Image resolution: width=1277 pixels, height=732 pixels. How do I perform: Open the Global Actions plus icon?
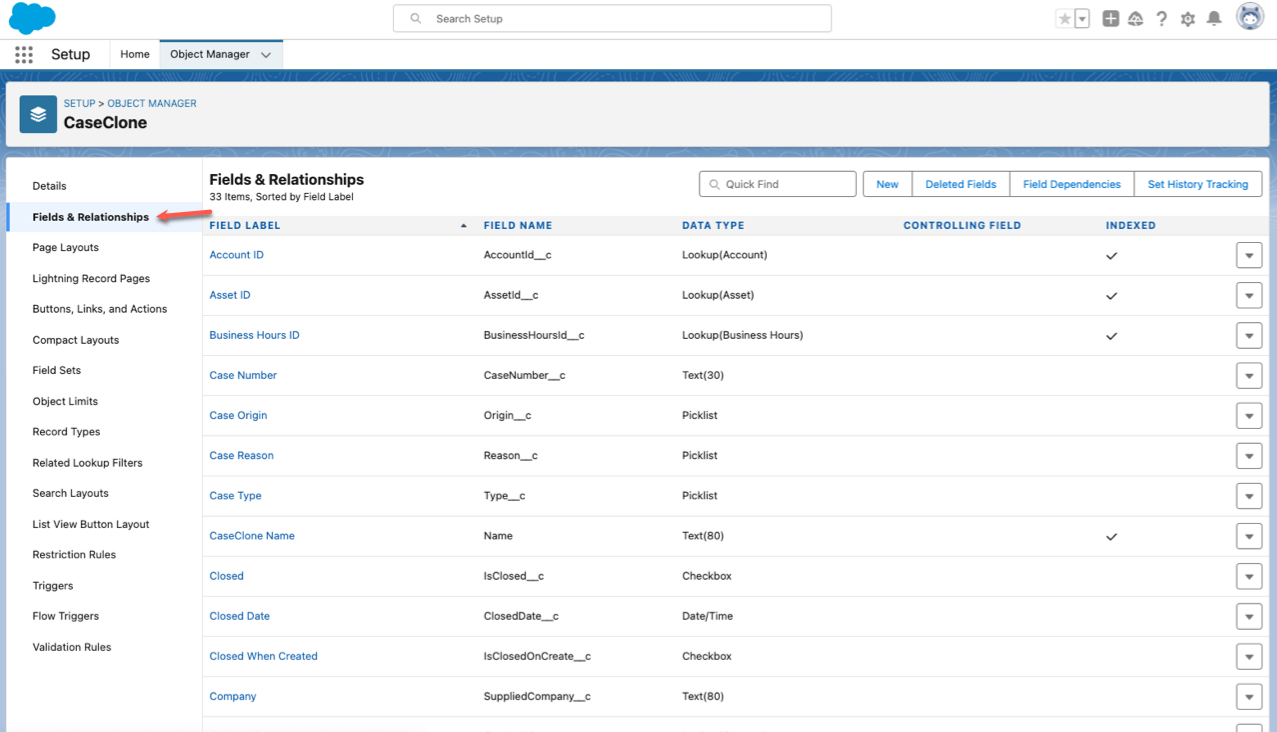pos(1110,19)
